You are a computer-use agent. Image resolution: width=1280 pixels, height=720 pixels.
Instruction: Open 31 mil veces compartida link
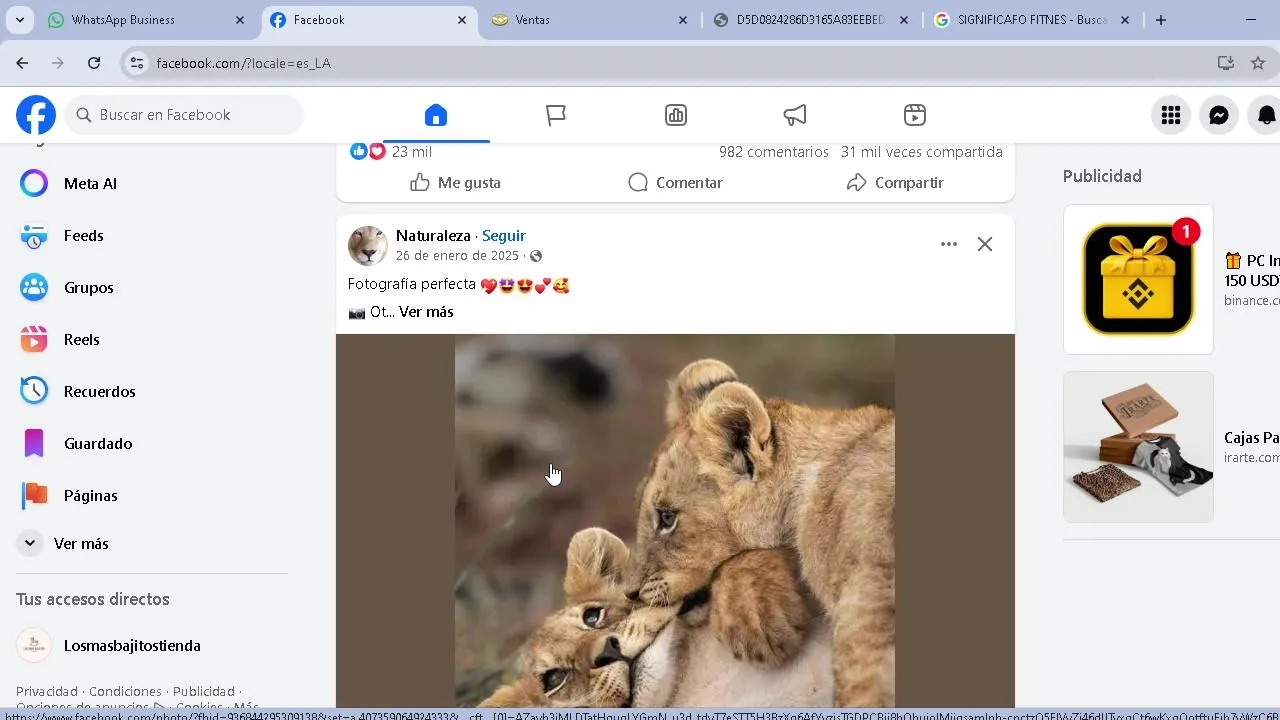tap(922, 152)
